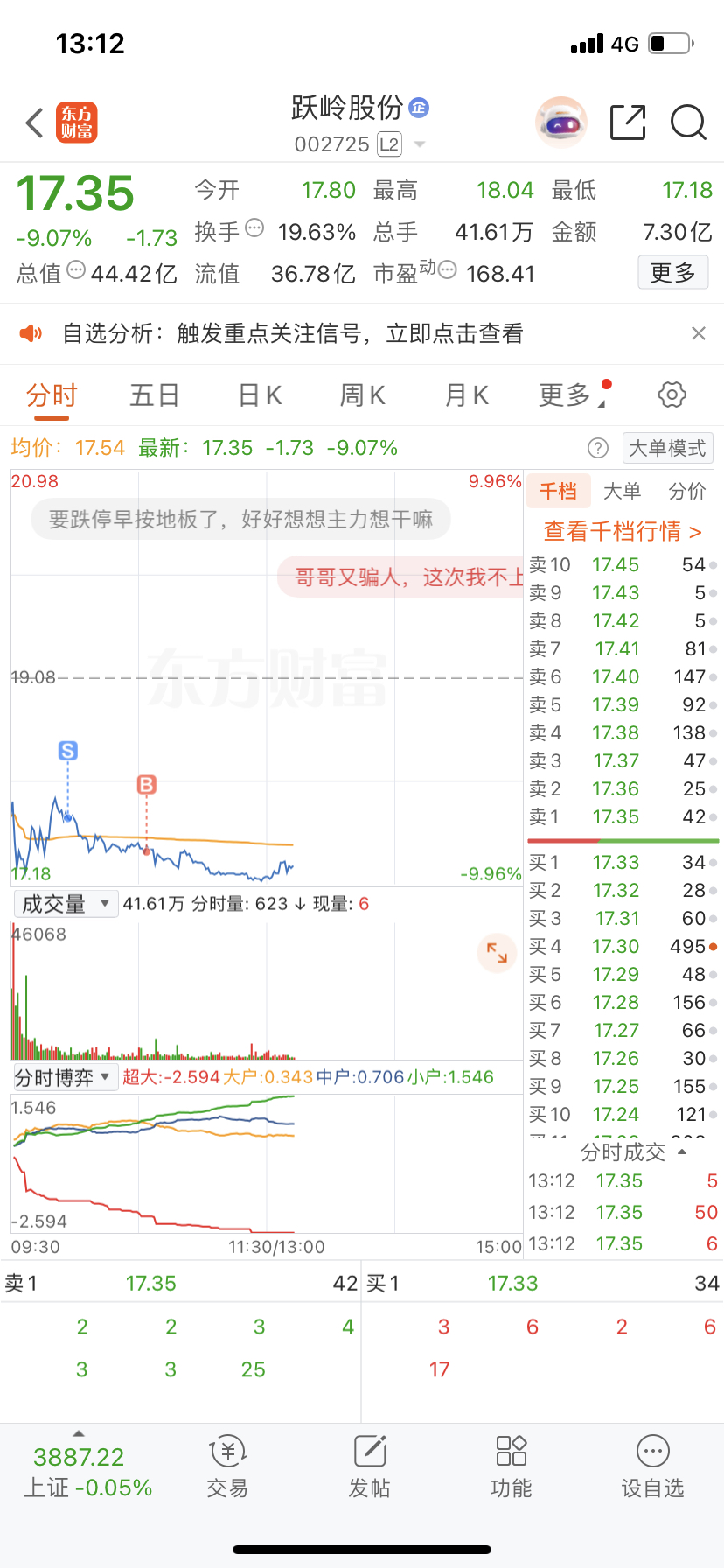
Task: Tap the info icon beside 总值
Action: 76,270
